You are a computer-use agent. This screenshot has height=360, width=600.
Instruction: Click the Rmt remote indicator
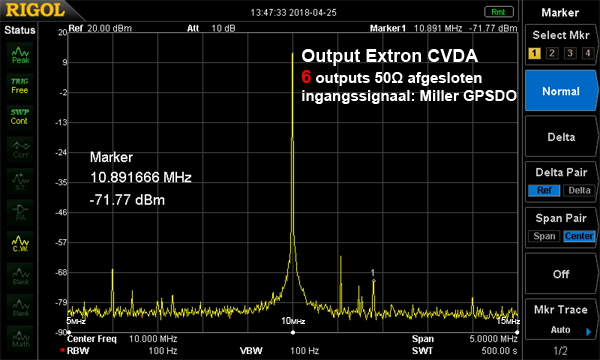click(499, 12)
